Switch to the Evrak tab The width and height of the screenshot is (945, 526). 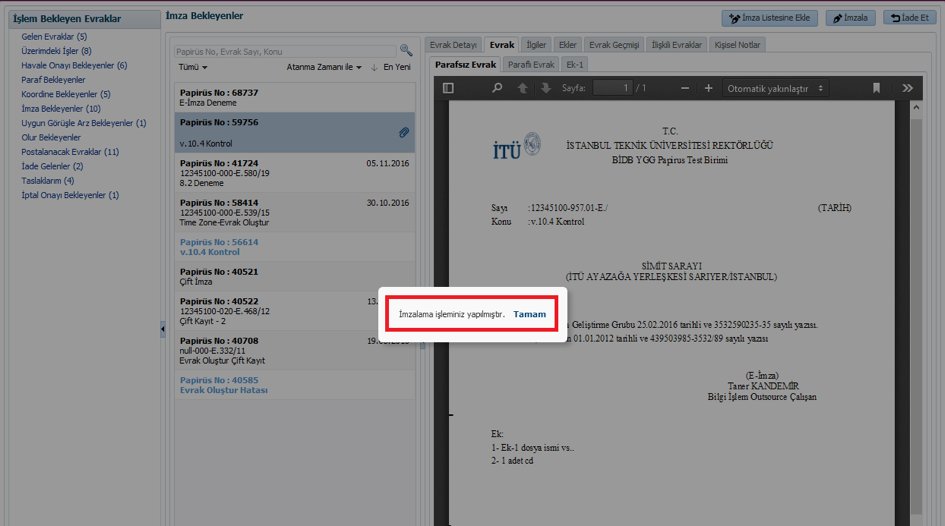point(501,45)
